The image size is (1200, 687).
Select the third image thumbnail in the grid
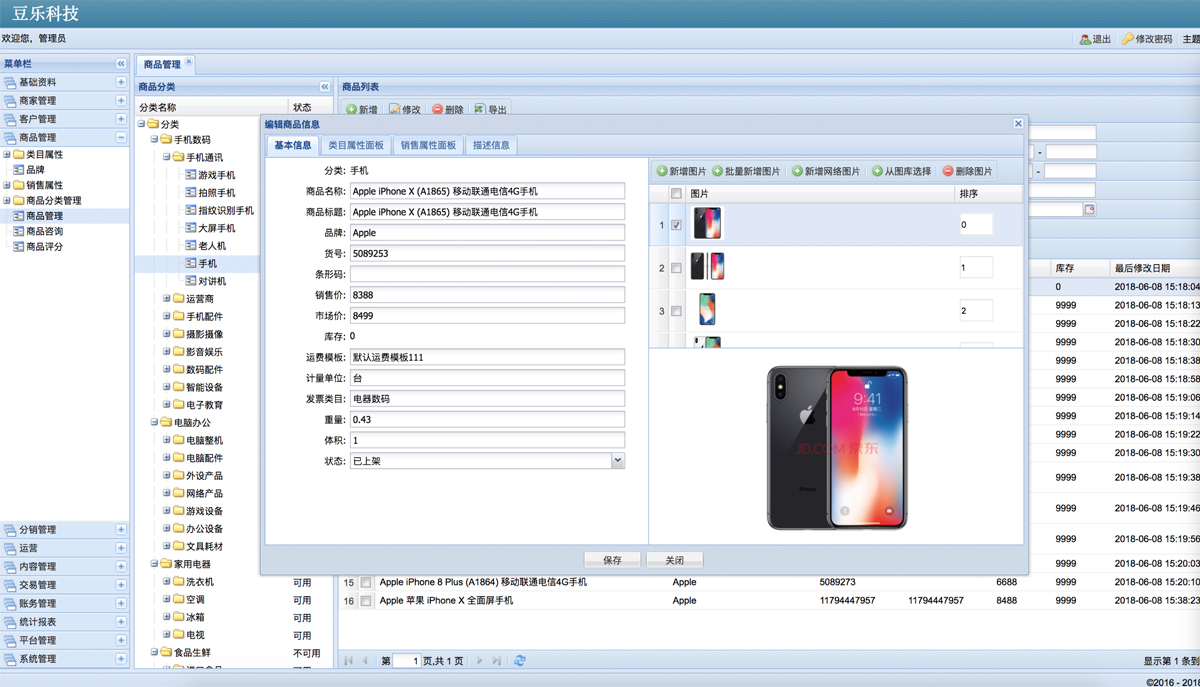coord(707,310)
